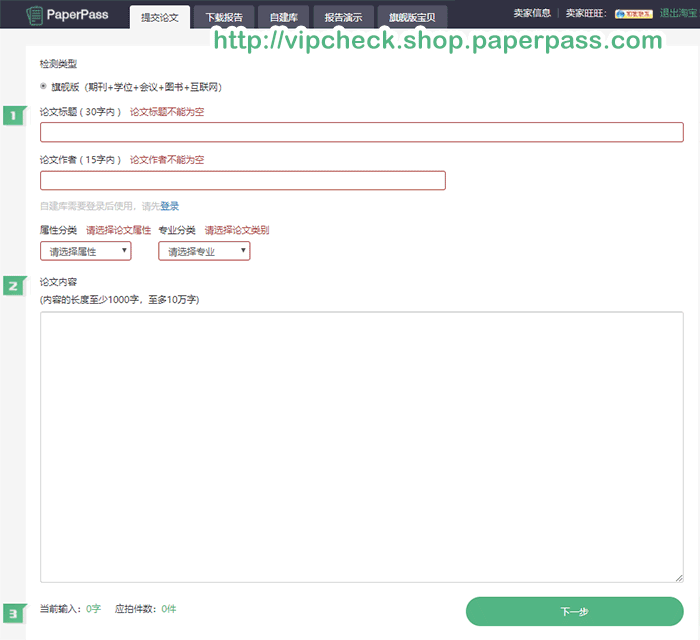Click the 卖家信息 link
Viewport: 700px width, 640px height.
coord(532,13)
